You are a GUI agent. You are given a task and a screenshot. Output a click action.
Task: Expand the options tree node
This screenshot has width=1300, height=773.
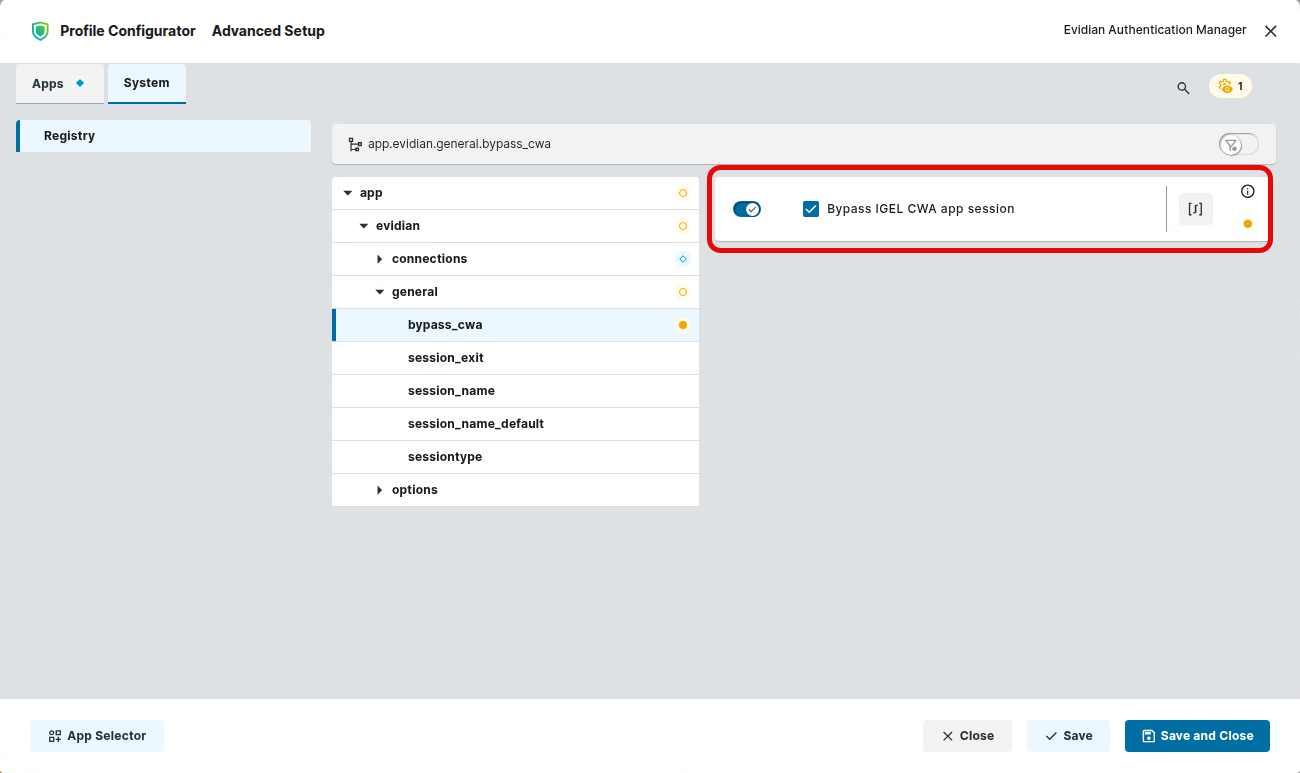tap(380, 490)
